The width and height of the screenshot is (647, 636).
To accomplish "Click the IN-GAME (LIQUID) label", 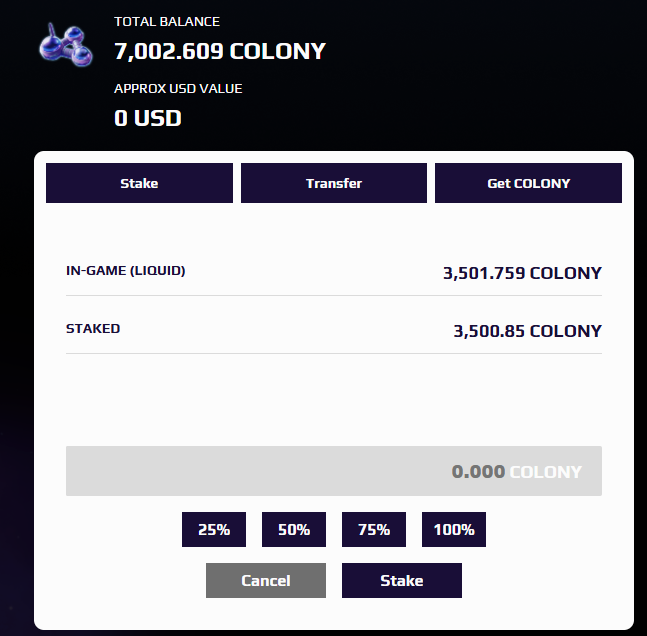I will (125, 271).
